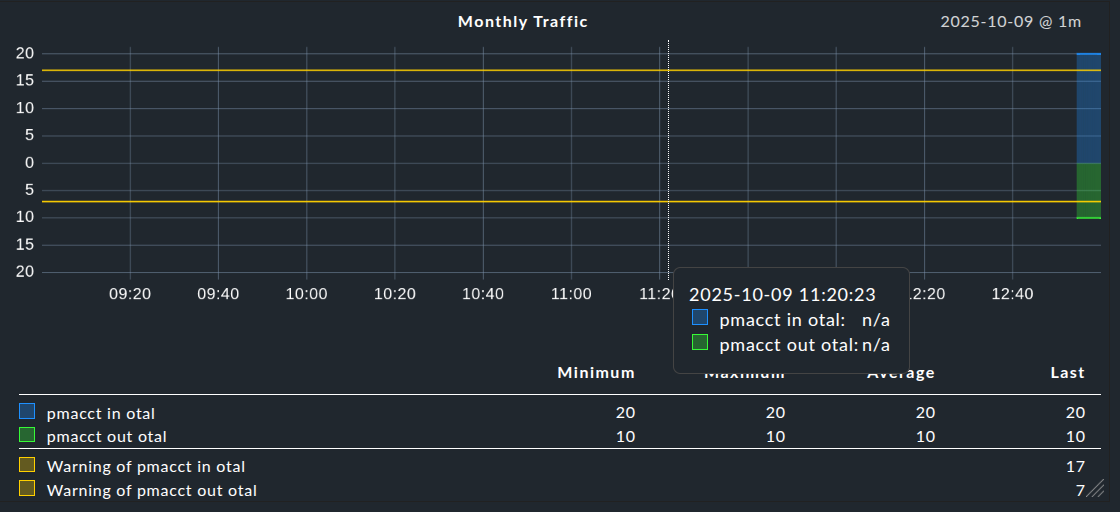Image resolution: width=1120 pixels, height=512 pixels.
Task: Click the 'Last' column header
Action: pos(1067,373)
